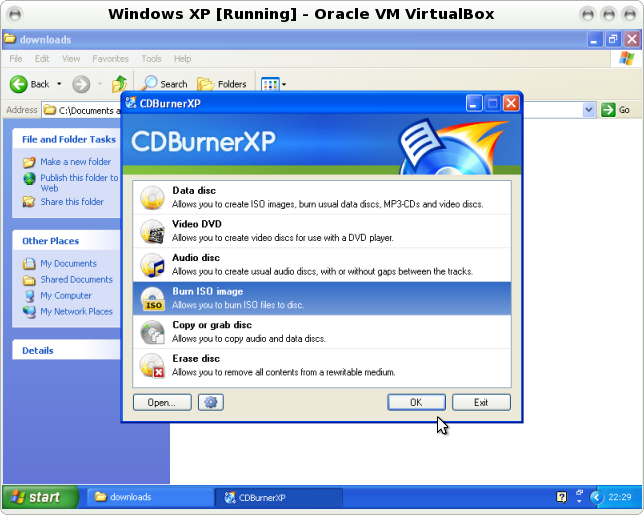
Task: Click the Make a new folder link
Action: point(76,162)
